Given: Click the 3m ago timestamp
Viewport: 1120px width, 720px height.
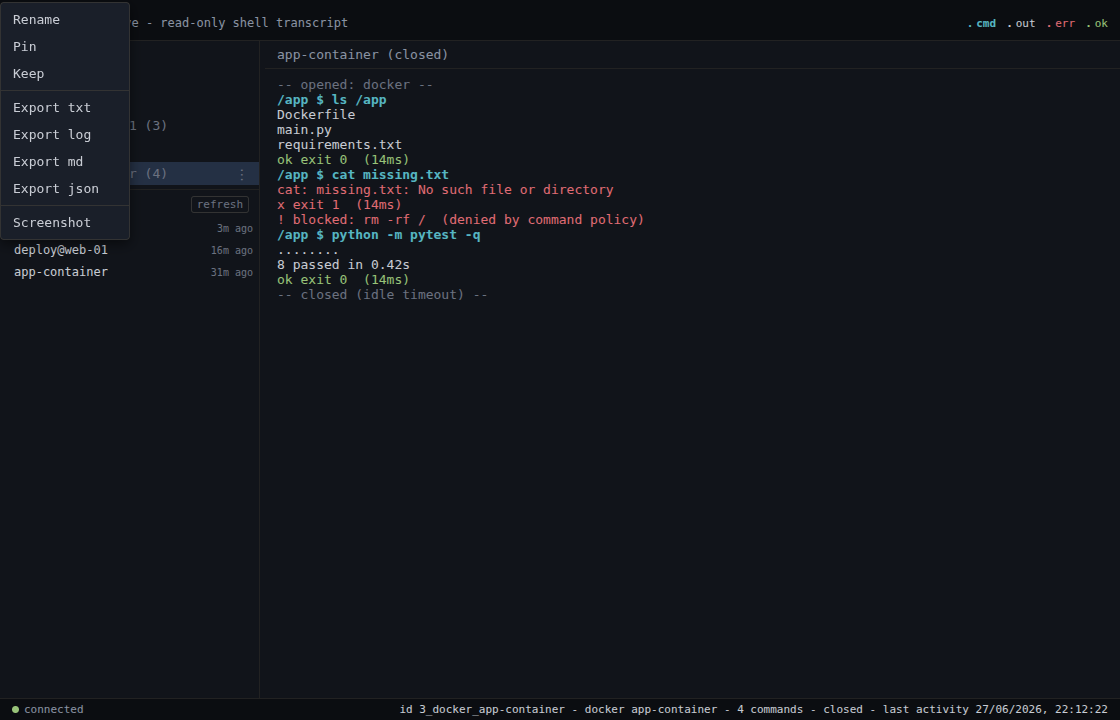Looking at the screenshot, I should click(234, 229).
